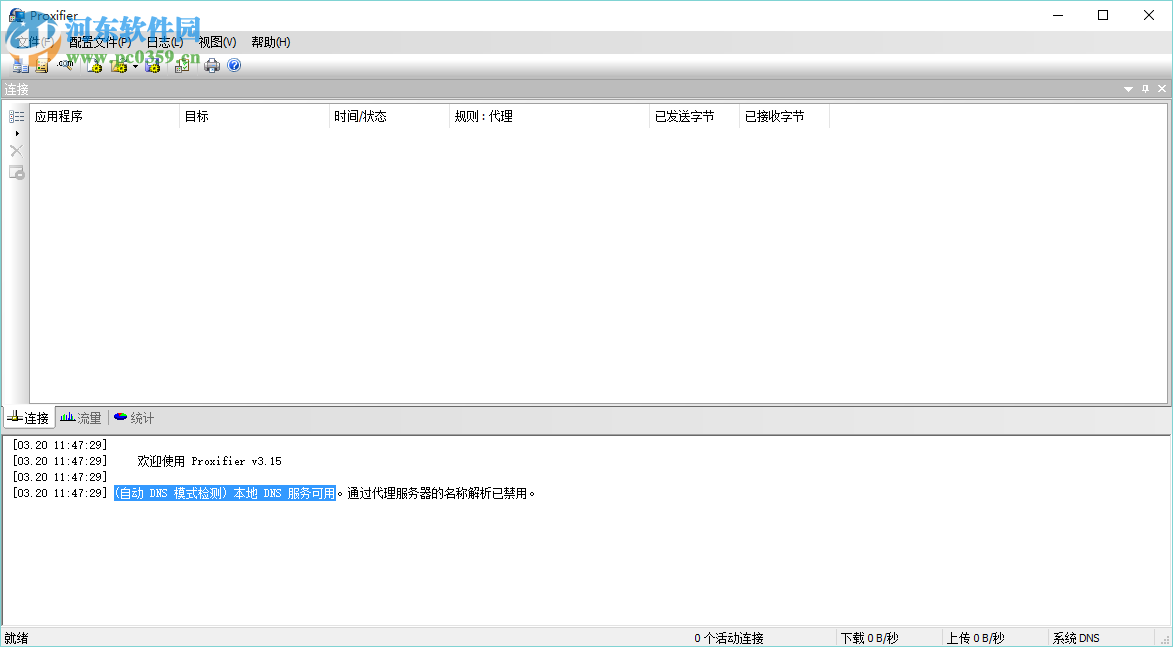Open the 连接 panel options dropdown
The height and width of the screenshot is (647, 1173).
[1126, 88]
